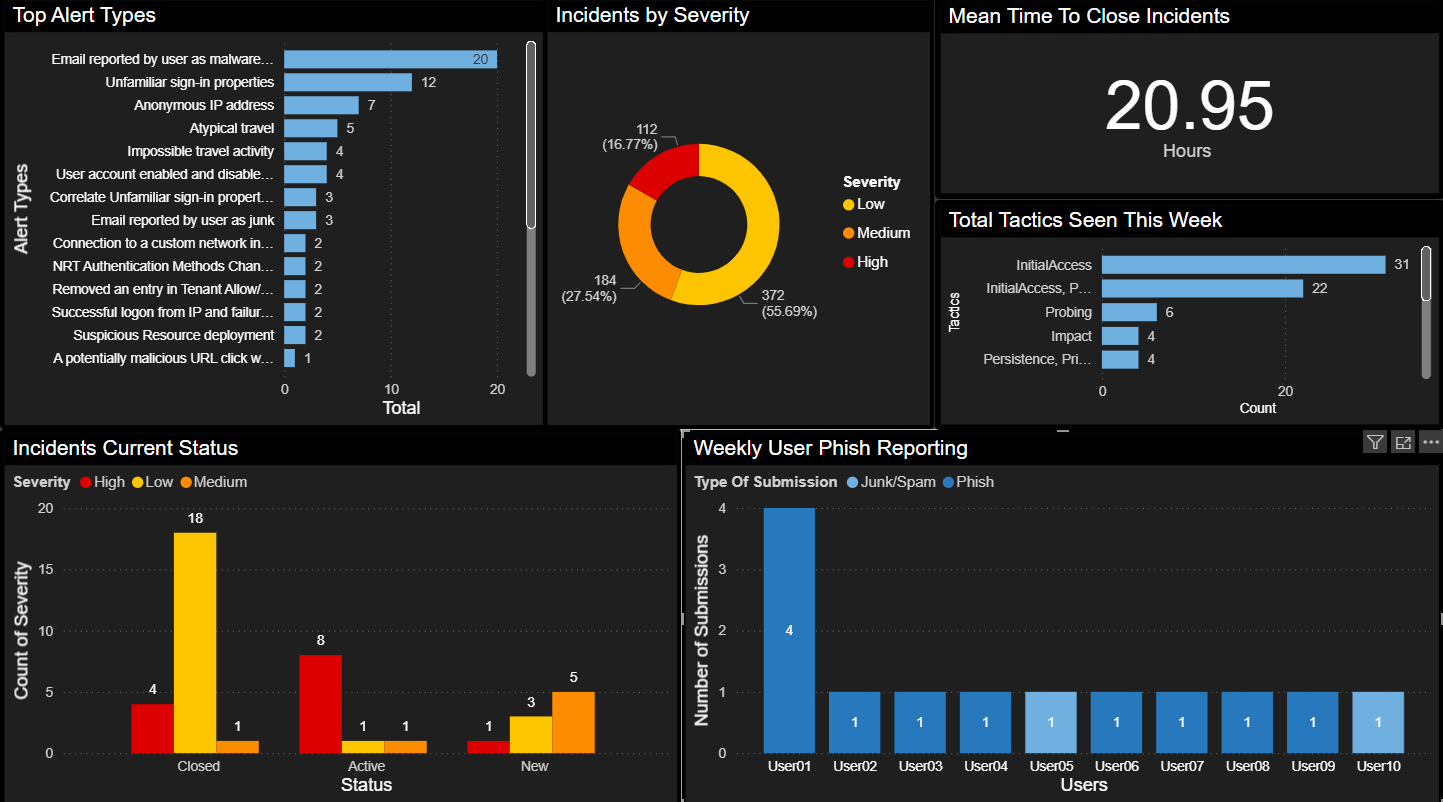Select 'Successful logon from IP and failur...' label
The image size is (1443, 802).
[163, 312]
